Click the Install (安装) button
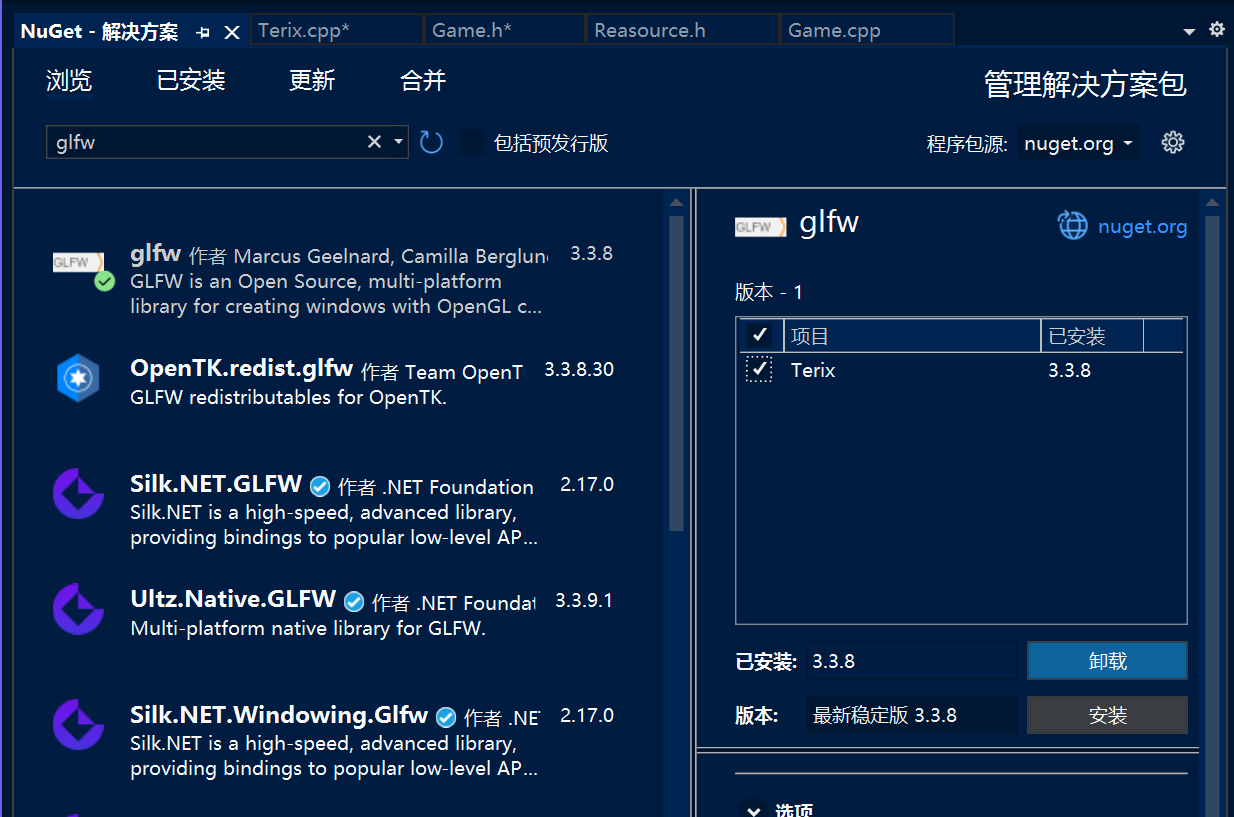The width and height of the screenshot is (1234, 817). tap(1107, 715)
